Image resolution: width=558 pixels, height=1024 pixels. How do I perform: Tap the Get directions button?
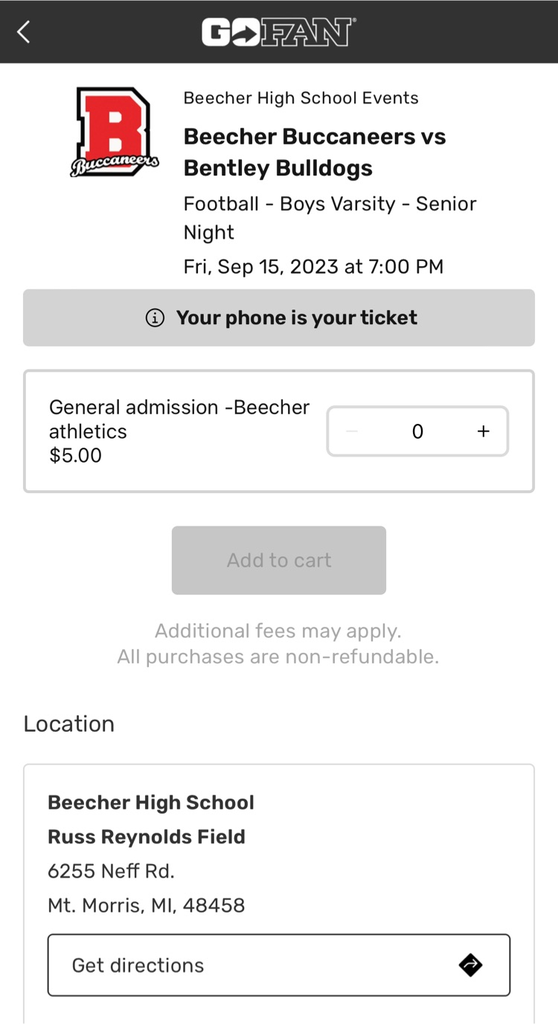click(279, 965)
